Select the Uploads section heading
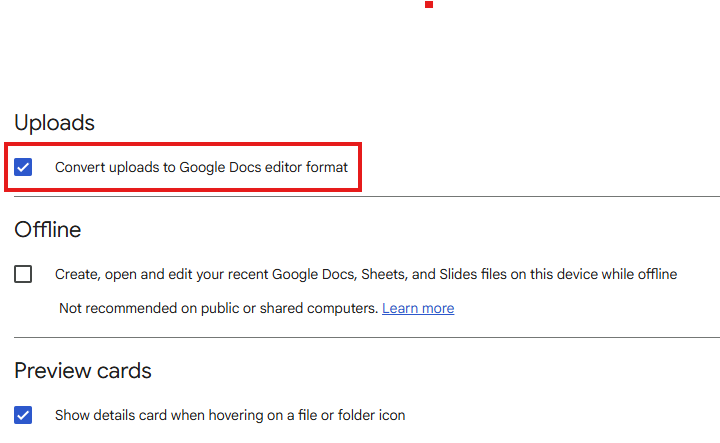720x443 pixels. [x=54, y=123]
